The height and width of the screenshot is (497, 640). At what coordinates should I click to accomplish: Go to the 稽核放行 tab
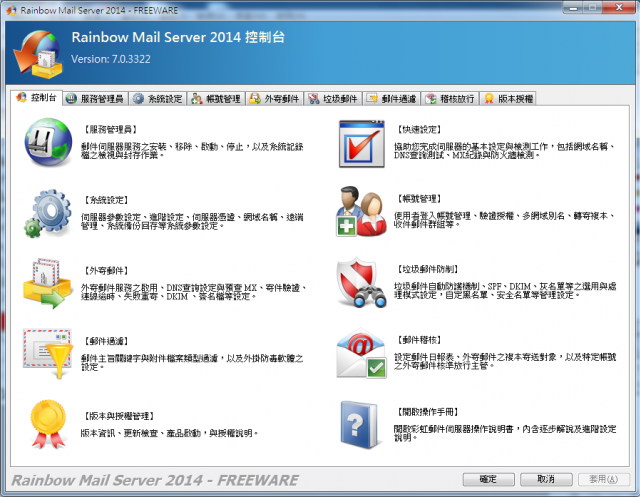[x=450, y=99]
